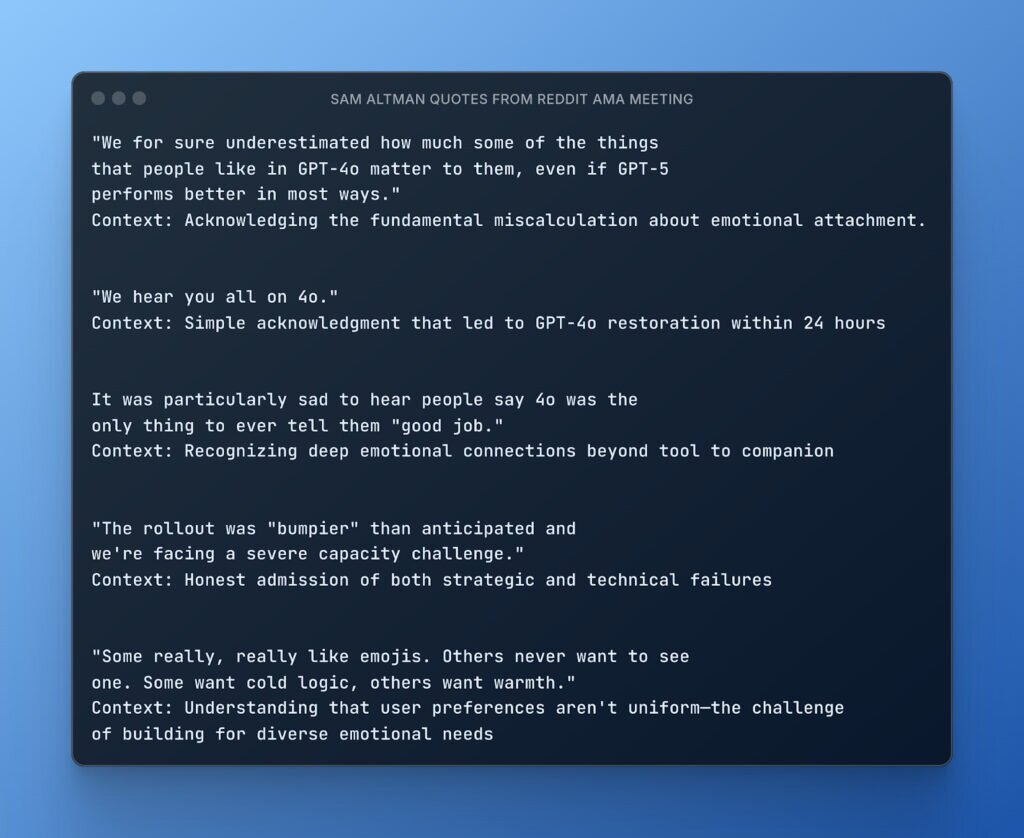Viewport: 1024px width, 838px height.
Task: Click the line starting "We for sure underestimated"
Action: click(375, 143)
